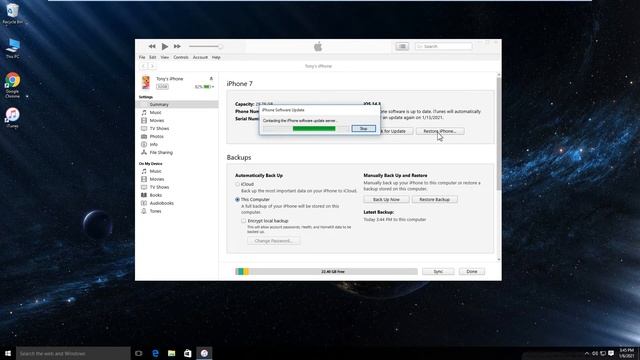Screen dimensions: 640x360
Task: Open the File menu
Action: 142,58
